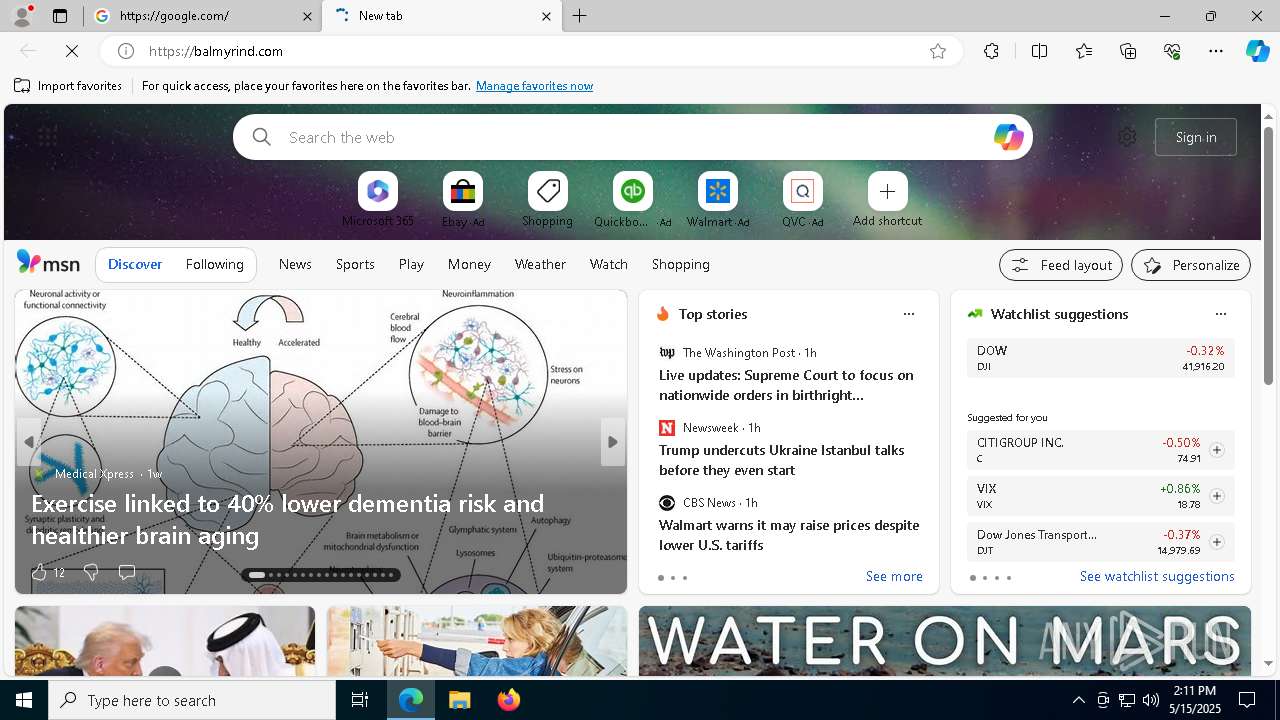Screen dimensions: 1280x720
Task: Open Copilot sidebar icon
Action: tap(1257, 51)
